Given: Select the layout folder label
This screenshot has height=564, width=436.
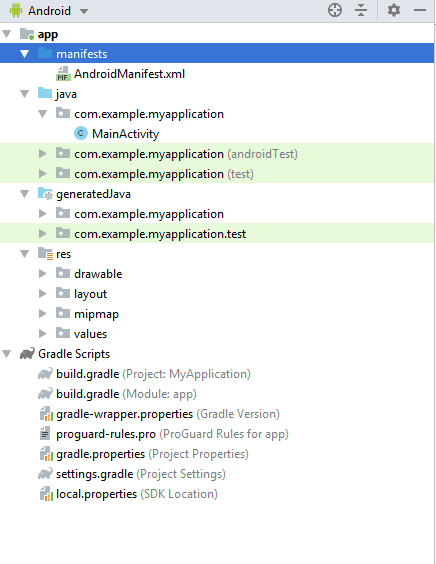Looking at the screenshot, I should (91, 295).
